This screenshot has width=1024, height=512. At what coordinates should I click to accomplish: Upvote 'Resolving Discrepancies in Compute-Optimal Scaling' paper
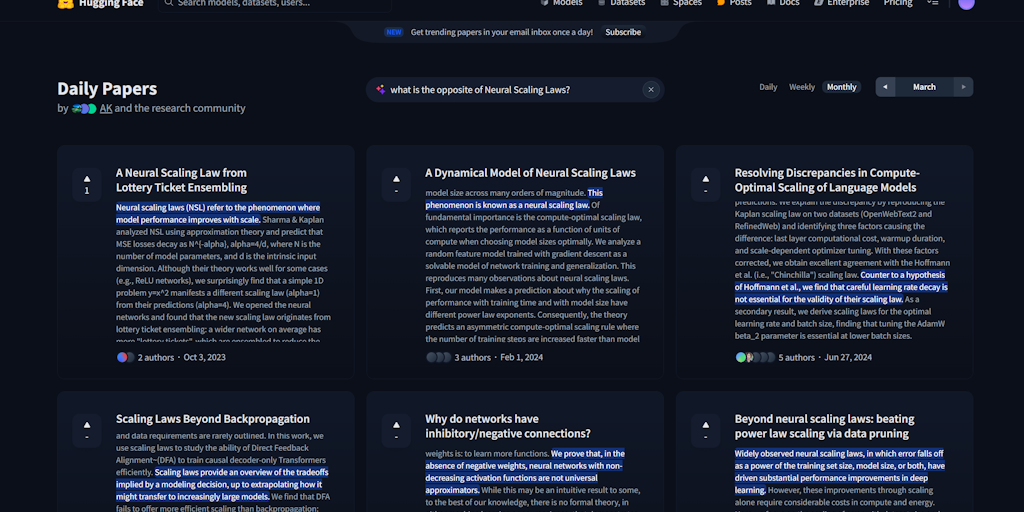coord(705,185)
